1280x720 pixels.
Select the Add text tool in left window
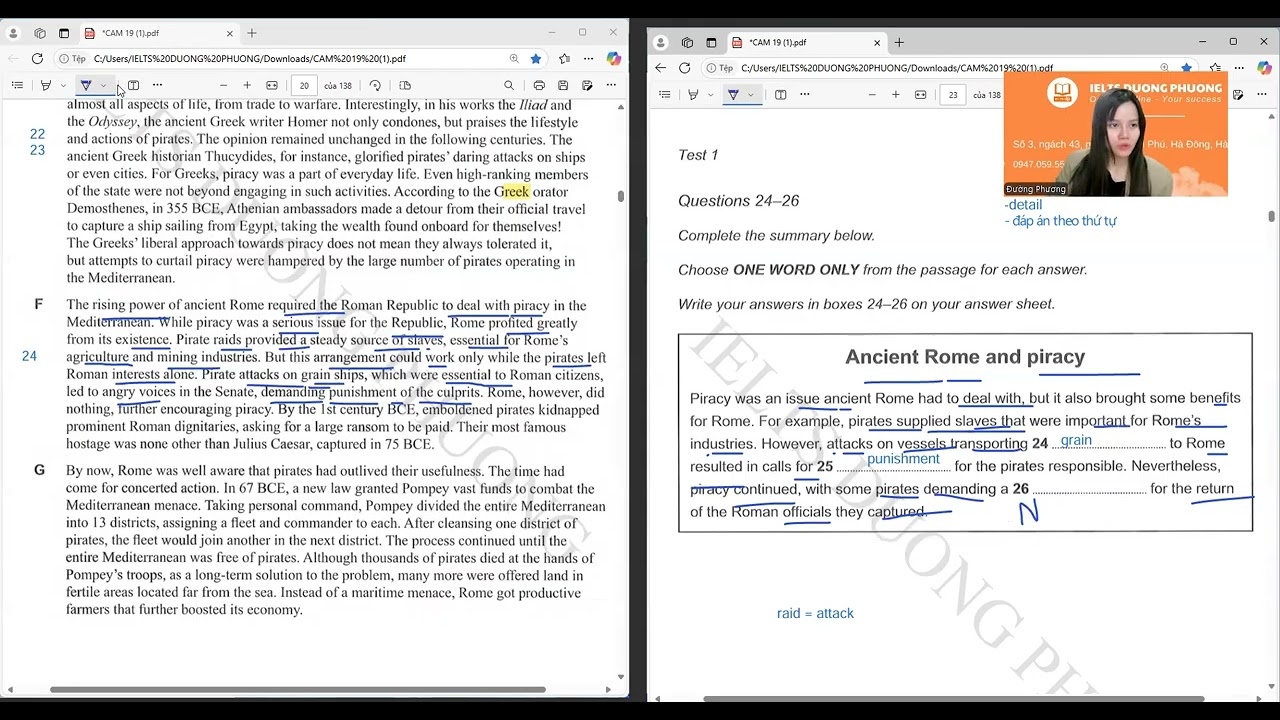tap(133, 86)
